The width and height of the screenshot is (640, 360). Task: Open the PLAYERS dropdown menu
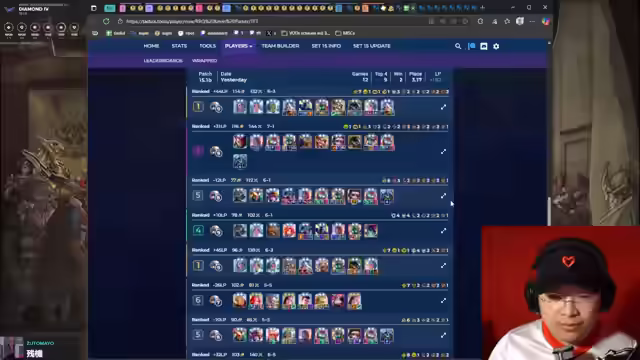click(238, 46)
